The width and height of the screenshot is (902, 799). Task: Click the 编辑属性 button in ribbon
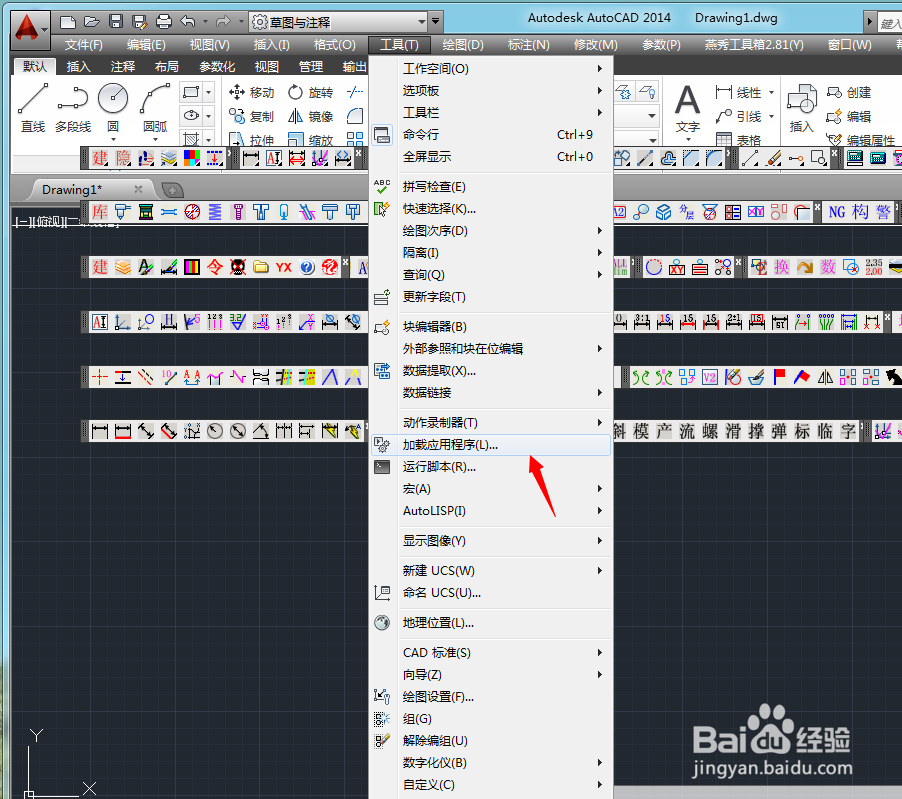(861, 140)
